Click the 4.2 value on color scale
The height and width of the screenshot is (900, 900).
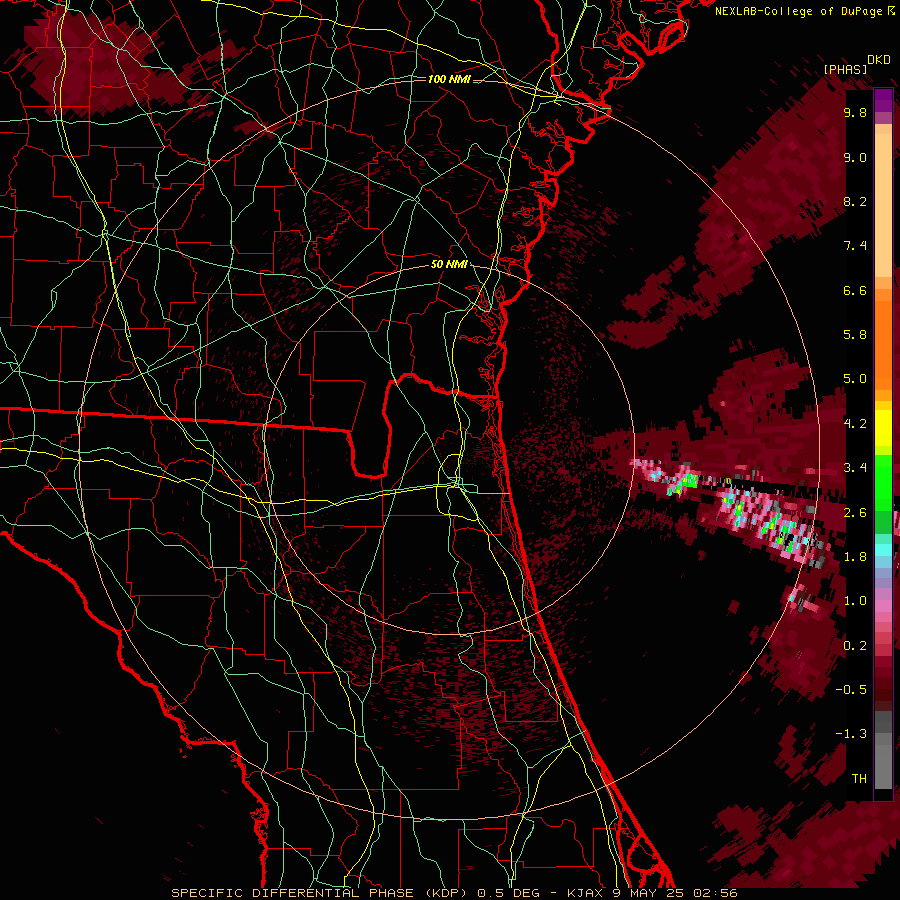[855, 424]
